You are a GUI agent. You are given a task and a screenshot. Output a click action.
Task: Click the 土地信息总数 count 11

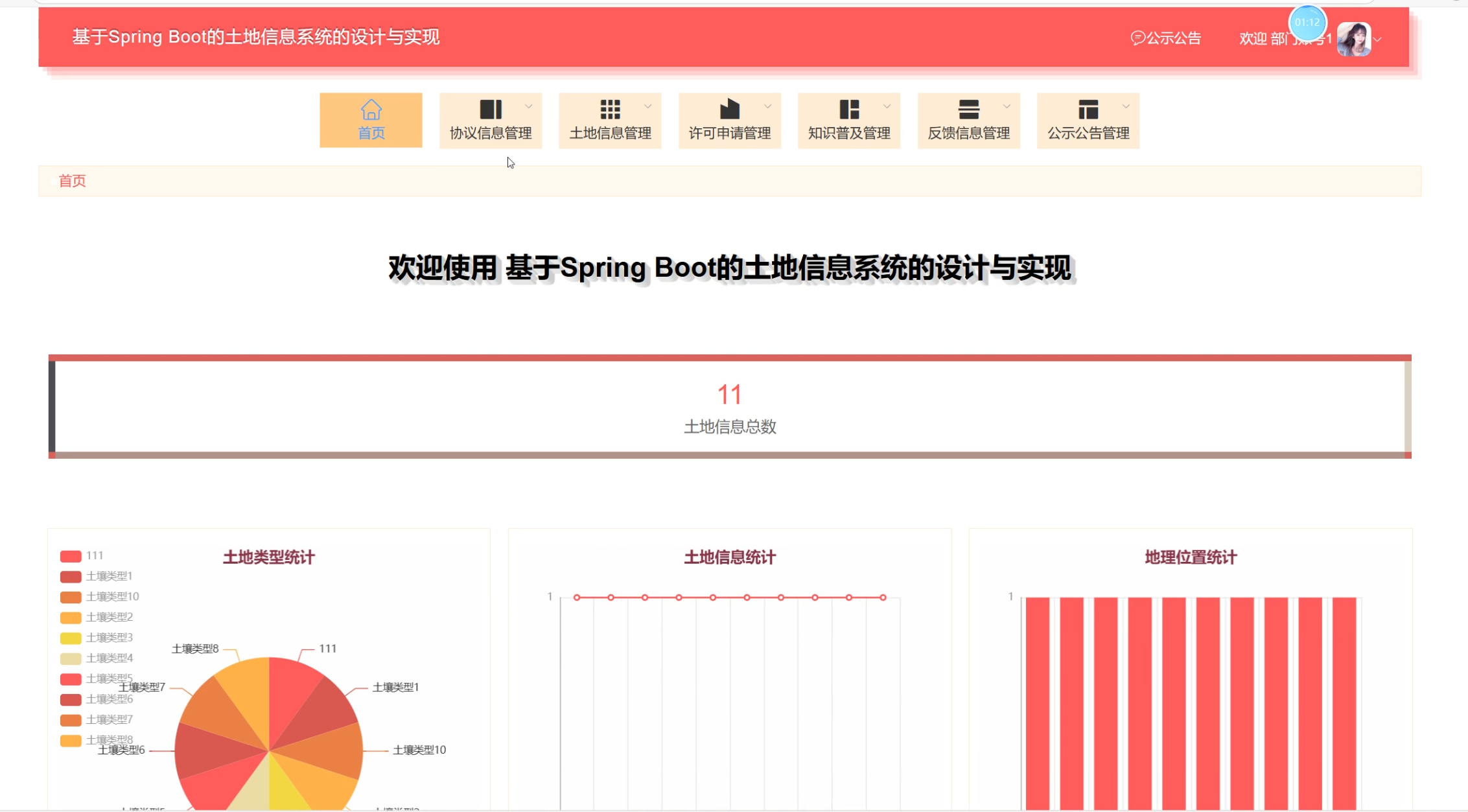729,395
